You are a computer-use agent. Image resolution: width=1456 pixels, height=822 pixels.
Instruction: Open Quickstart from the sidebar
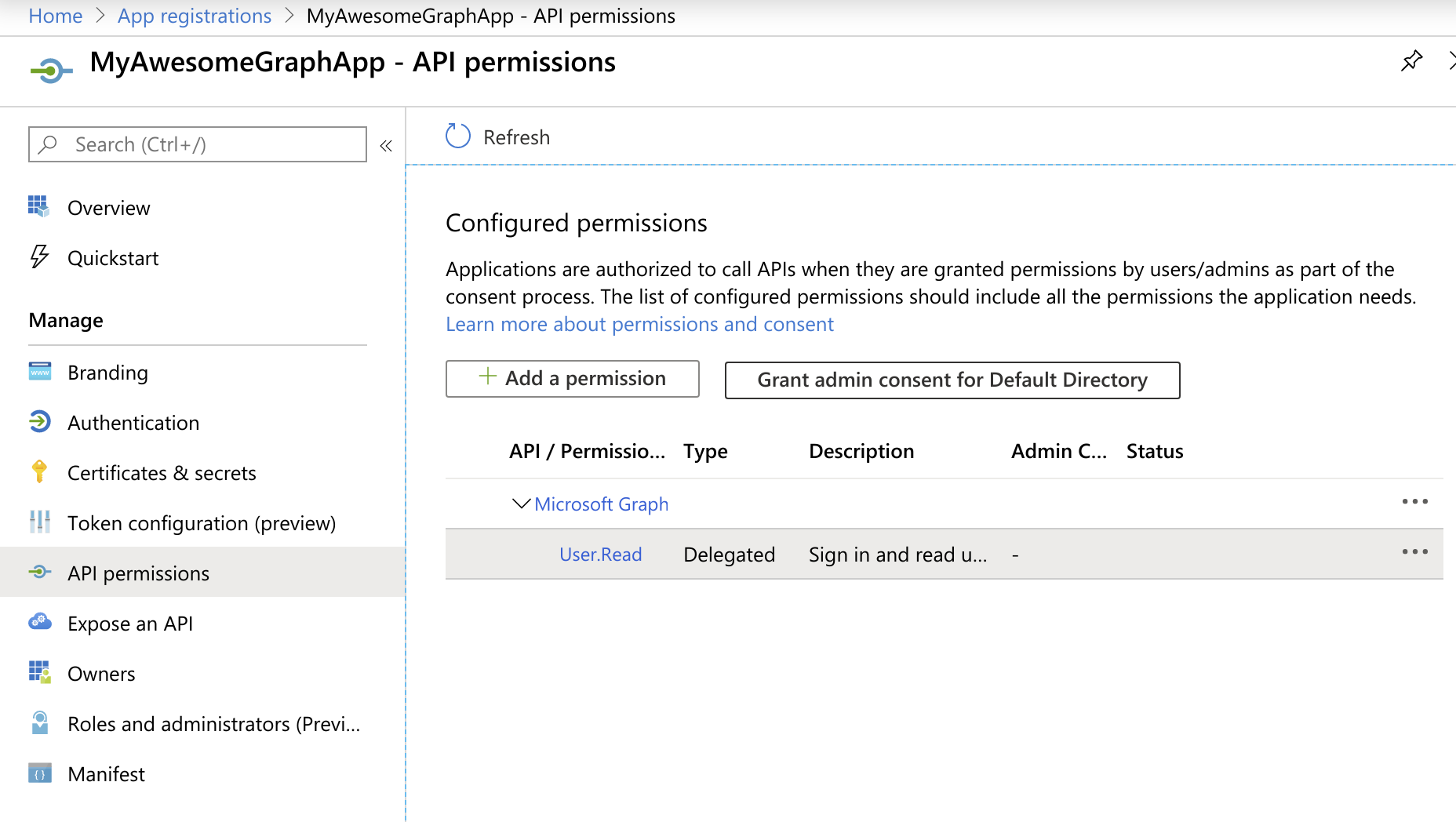(x=113, y=257)
